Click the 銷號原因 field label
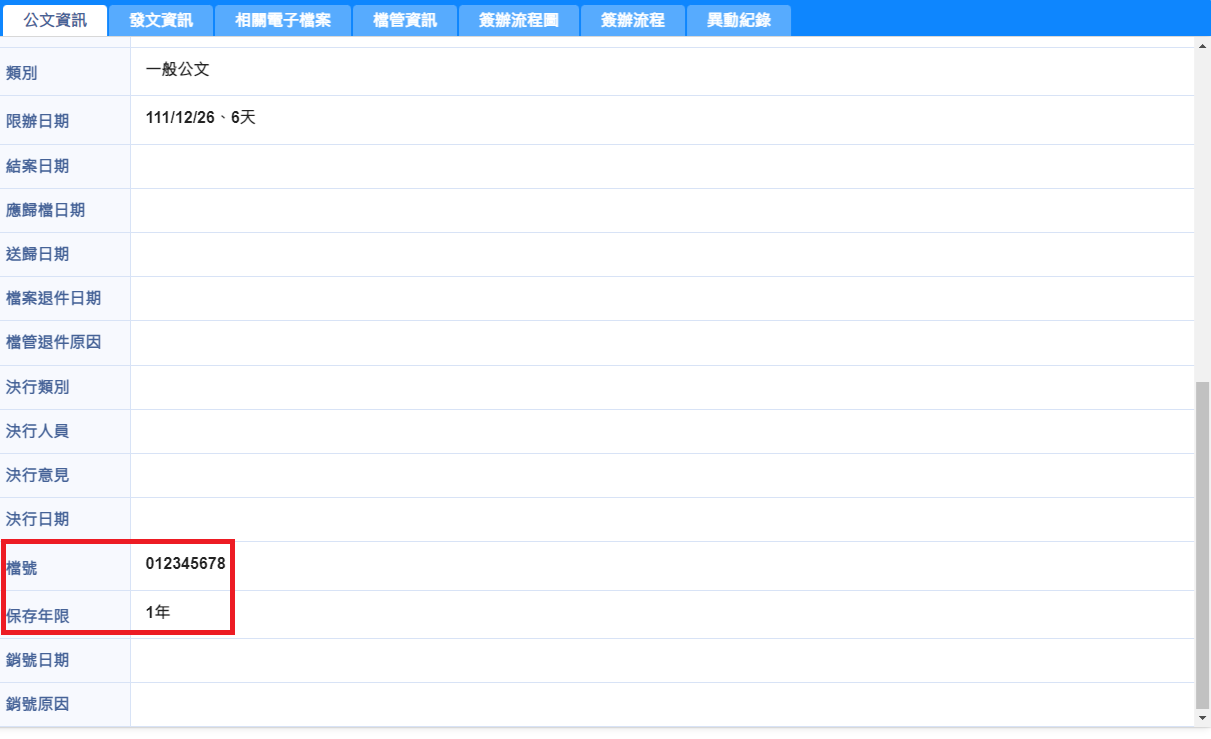The image size is (1211, 739). point(38,704)
